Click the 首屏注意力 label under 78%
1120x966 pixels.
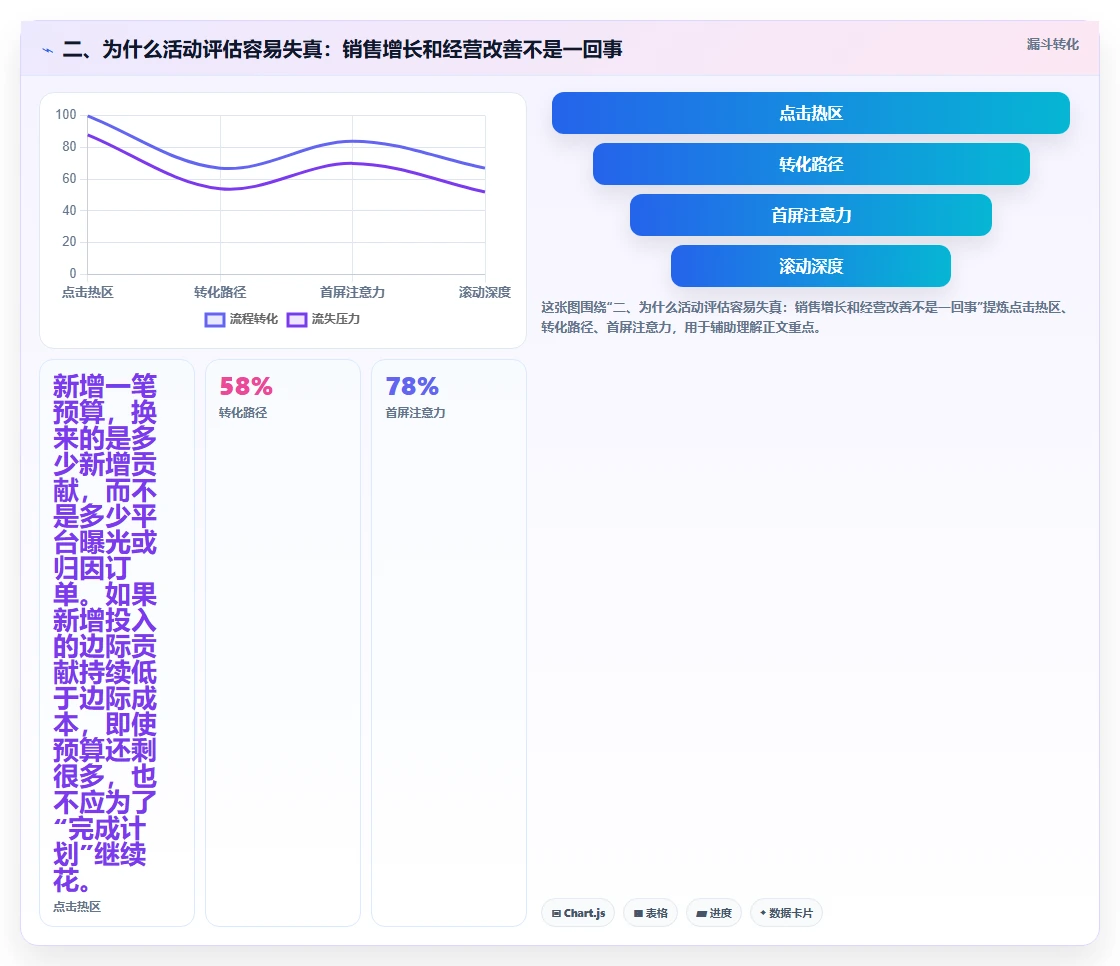pyautogui.click(x=415, y=413)
